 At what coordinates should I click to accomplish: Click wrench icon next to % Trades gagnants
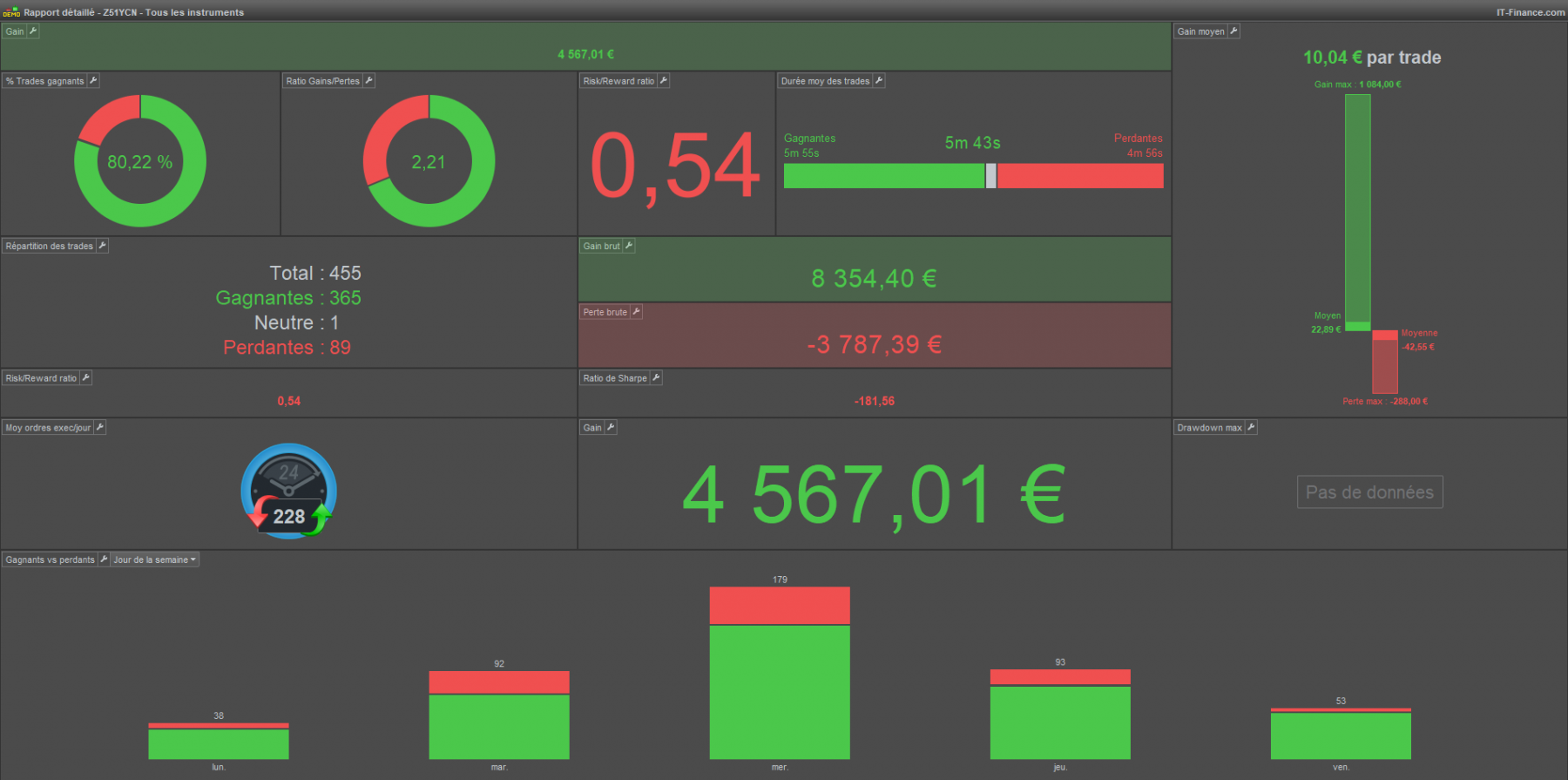(93, 81)
